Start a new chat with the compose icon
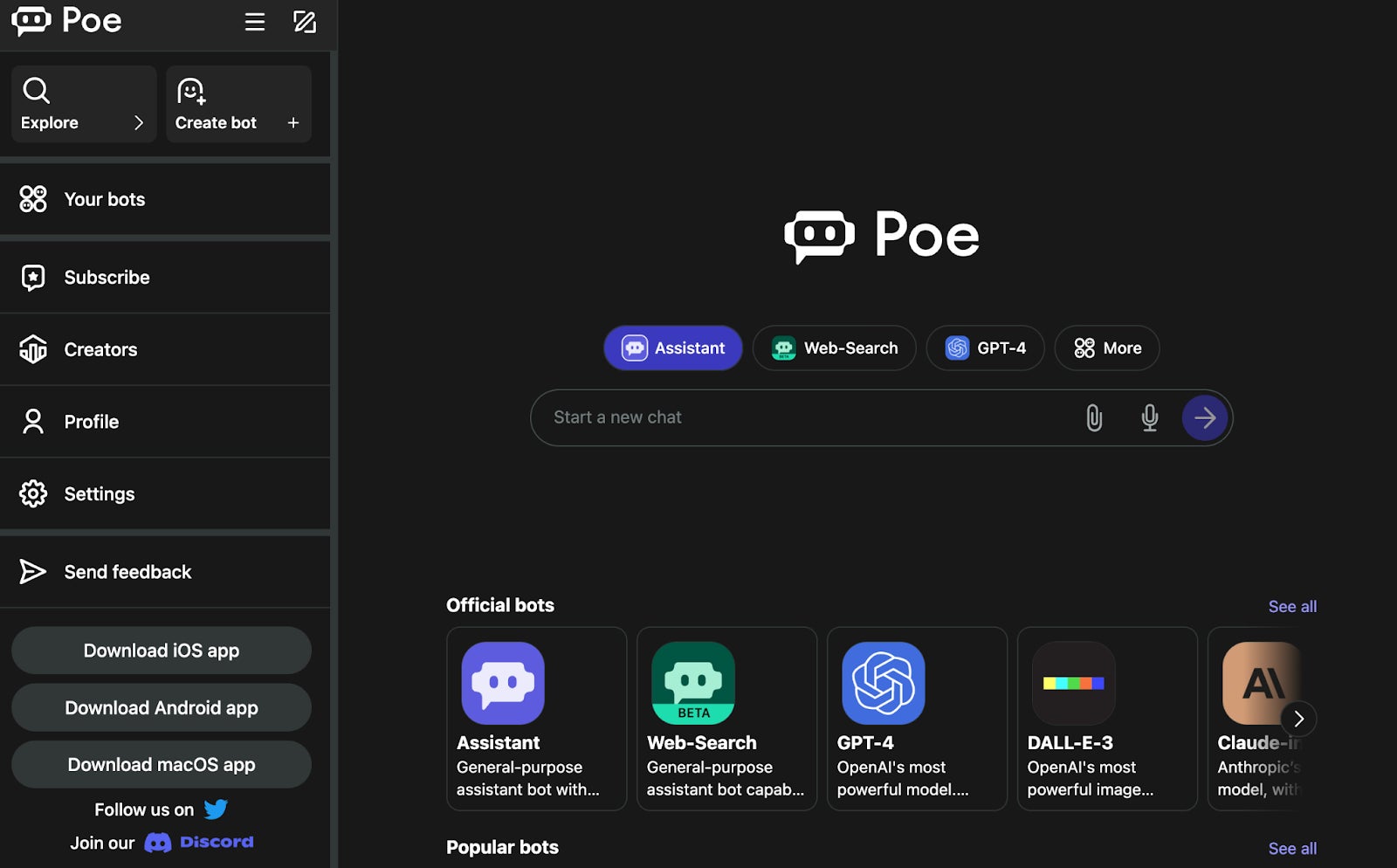 (x=305, y=22)
